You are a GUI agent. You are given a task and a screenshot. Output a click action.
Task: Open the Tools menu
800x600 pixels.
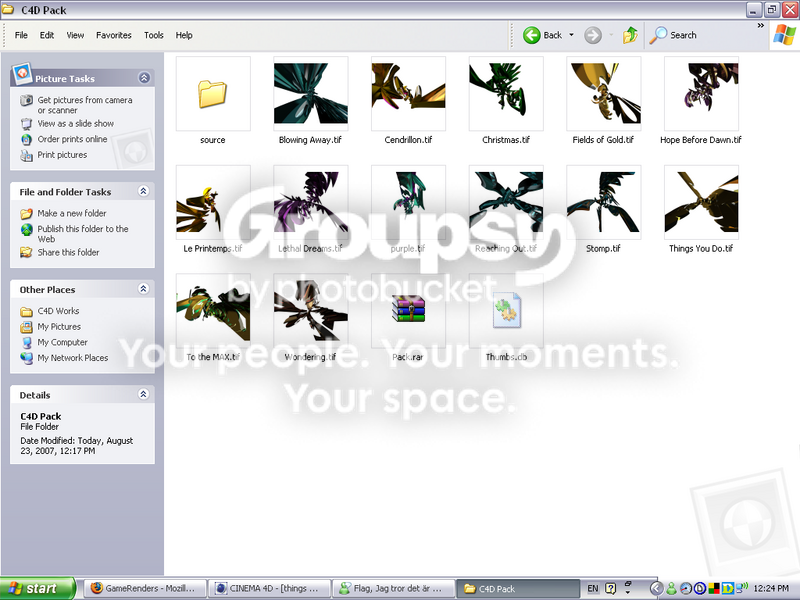154,35
